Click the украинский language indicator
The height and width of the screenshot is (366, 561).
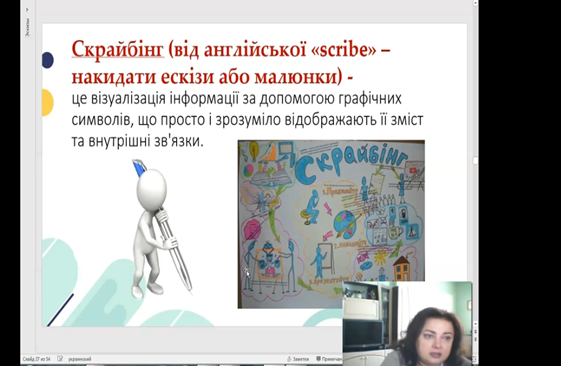[x=79, y=358]
